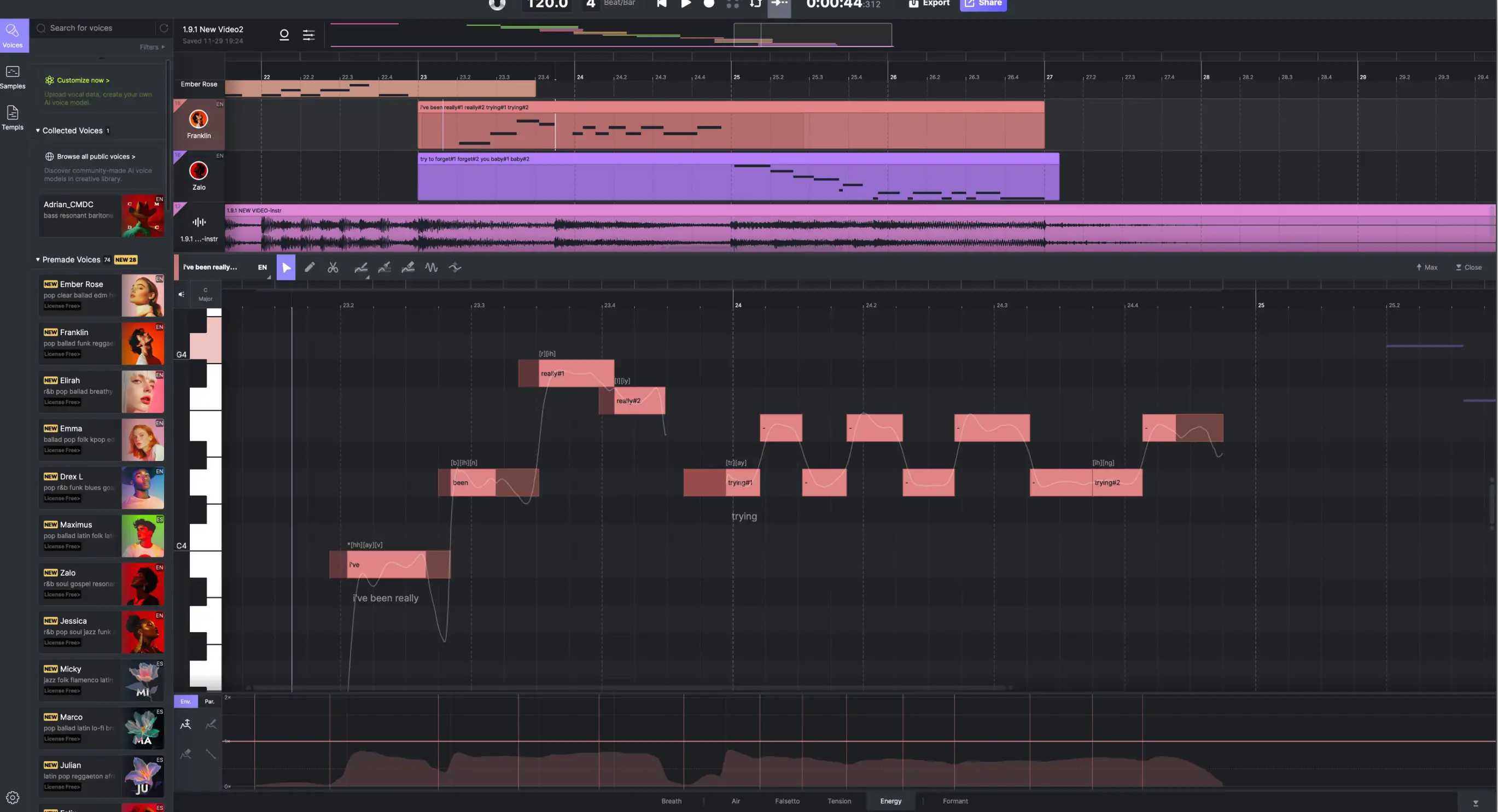Switch to the Breath parameter tab
1498x812 pixels.
coord(671,801)
